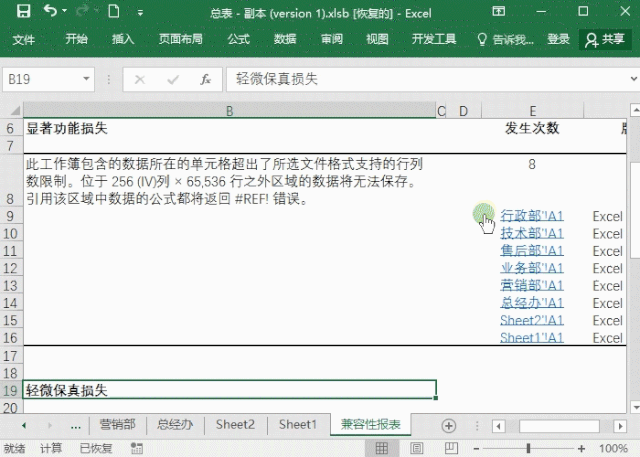This screenshot has width=640, height=457.
Task: Open the 公式 ribbon tab
Action: point(238,39)
